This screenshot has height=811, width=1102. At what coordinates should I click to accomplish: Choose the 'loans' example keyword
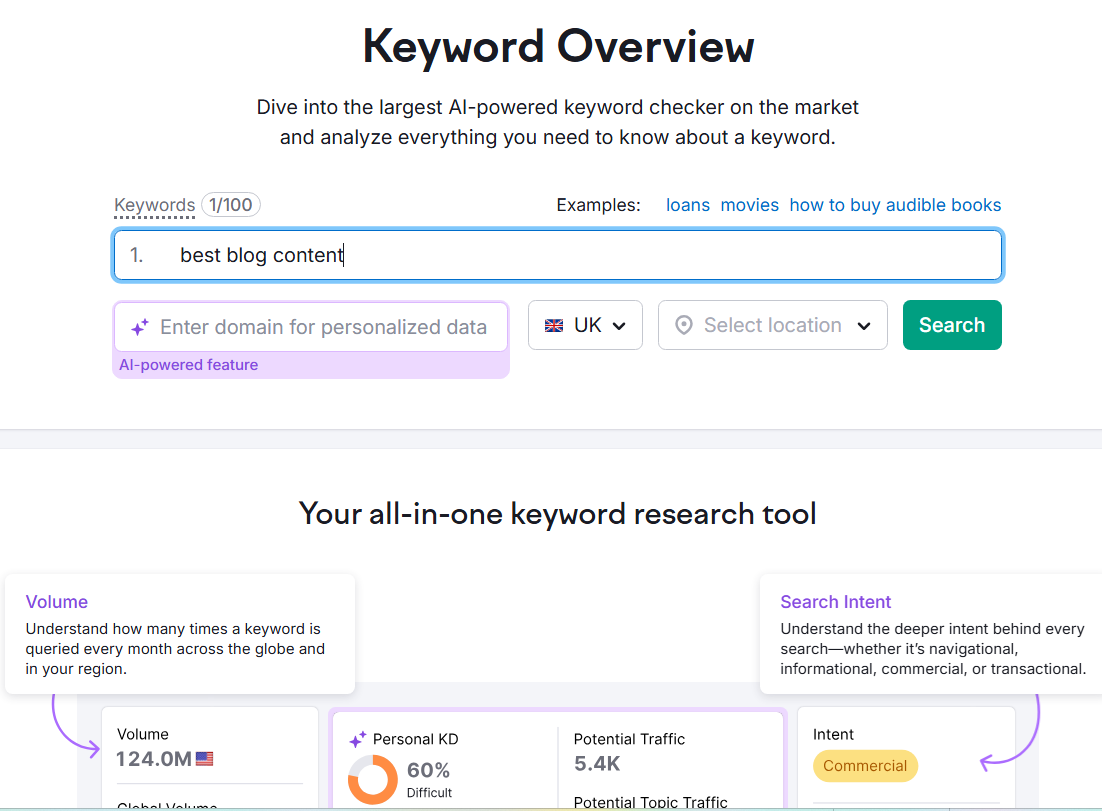(x=688, y=205)
